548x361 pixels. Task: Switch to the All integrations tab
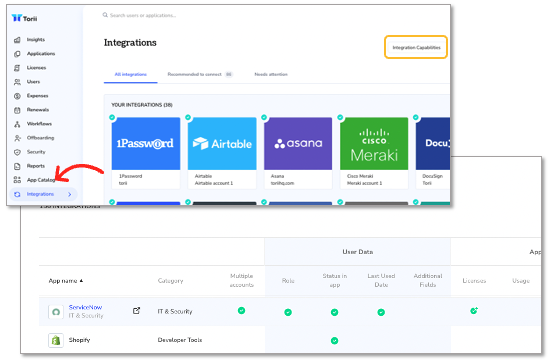(131, 74)
